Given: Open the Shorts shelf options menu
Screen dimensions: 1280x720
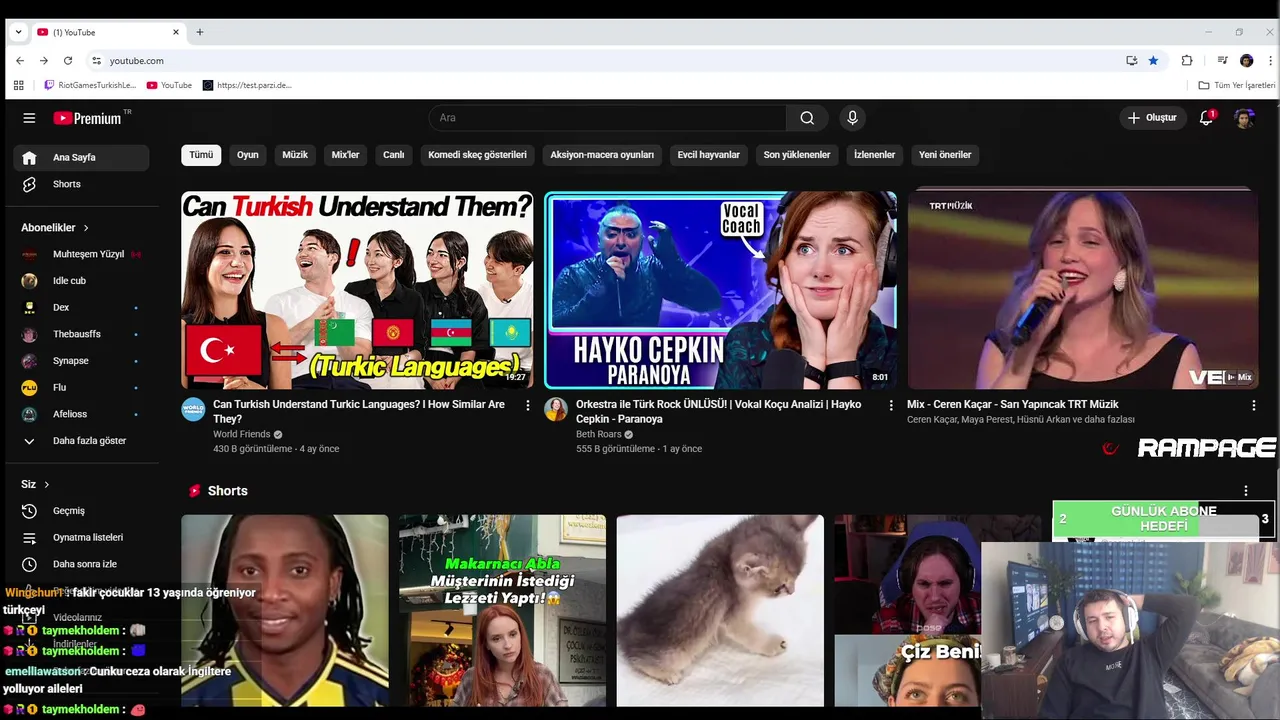Looking at the screenshot, I should point(1246,491).
